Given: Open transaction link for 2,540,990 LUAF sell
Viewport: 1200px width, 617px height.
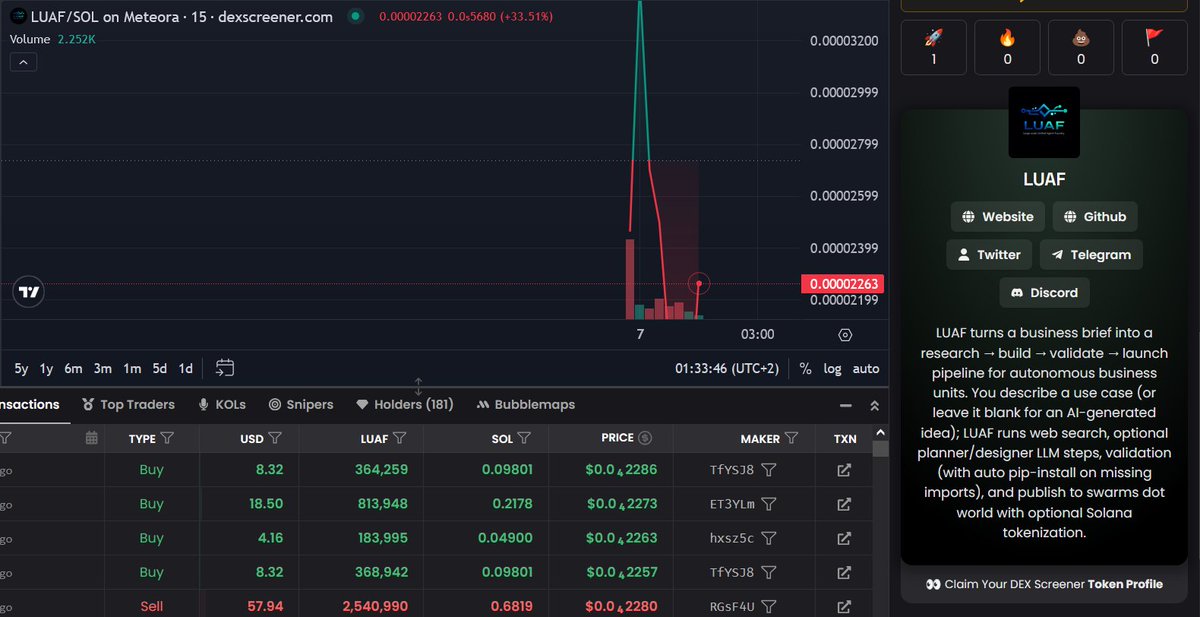Looking at the screenshot, I should click(844, 606).
